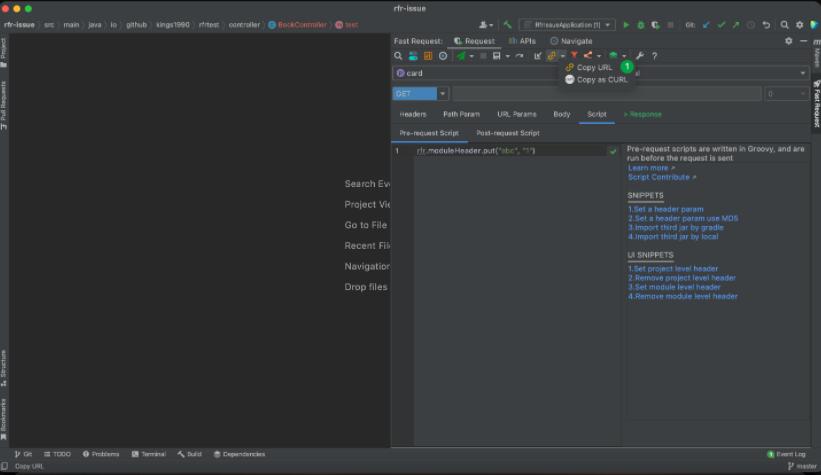This screenshot has width=821, height=475.
Task: Click the build hammer icon
Action: pos(508,24)
